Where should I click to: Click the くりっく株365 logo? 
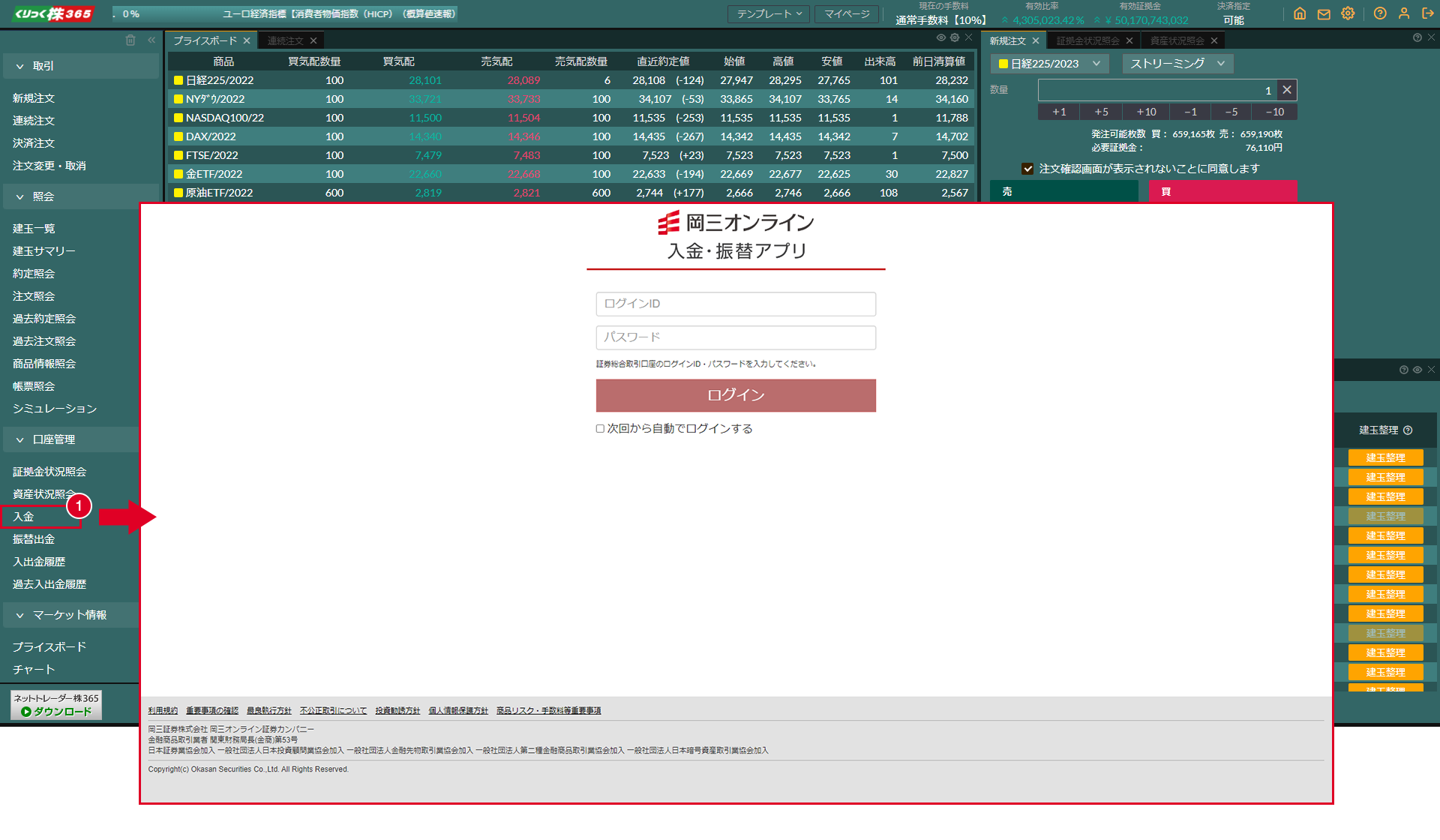53,13
